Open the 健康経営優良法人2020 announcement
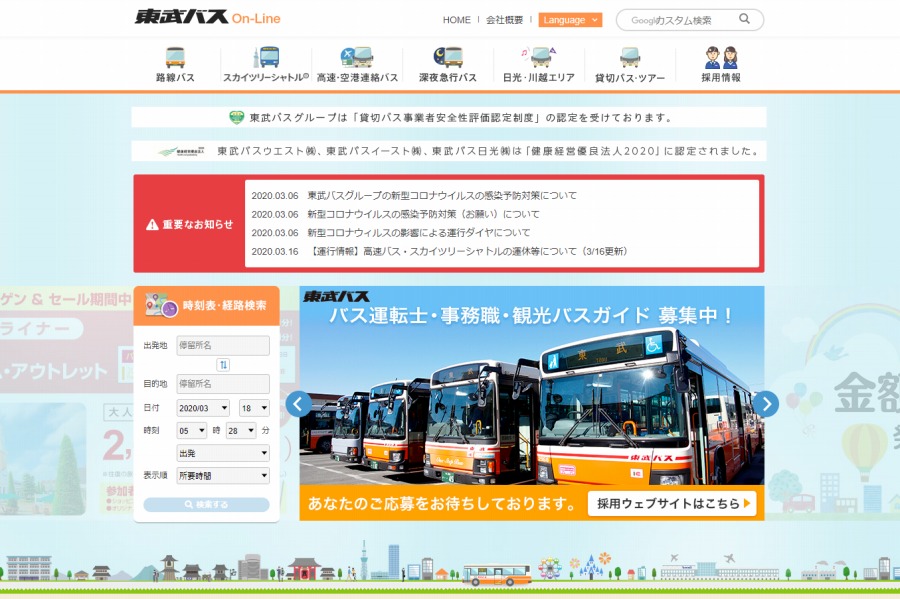 click(449, 151)
